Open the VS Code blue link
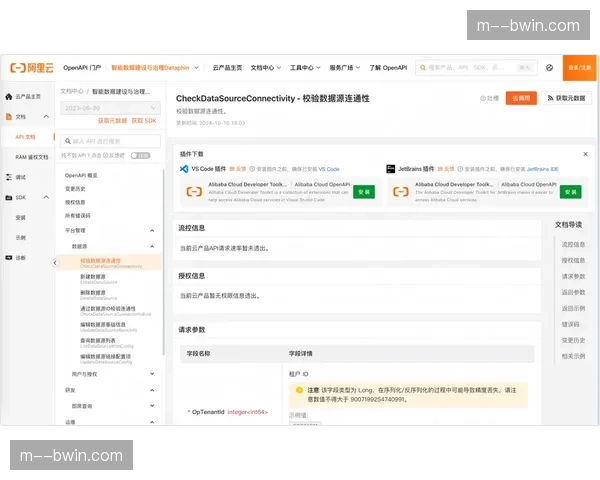600x480 pixels. coord(329,169)
